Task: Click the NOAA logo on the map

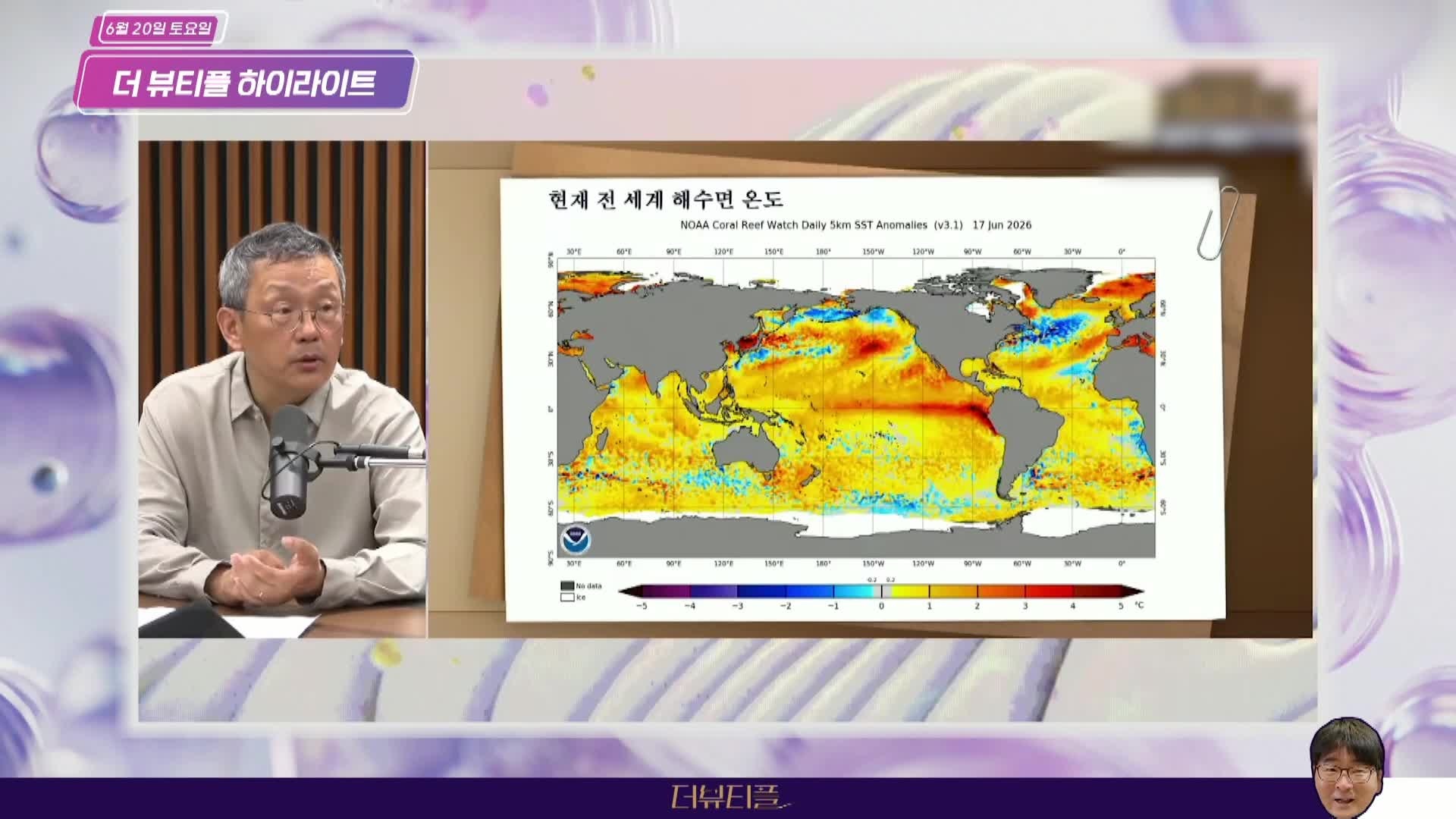Action: [576, 539]
